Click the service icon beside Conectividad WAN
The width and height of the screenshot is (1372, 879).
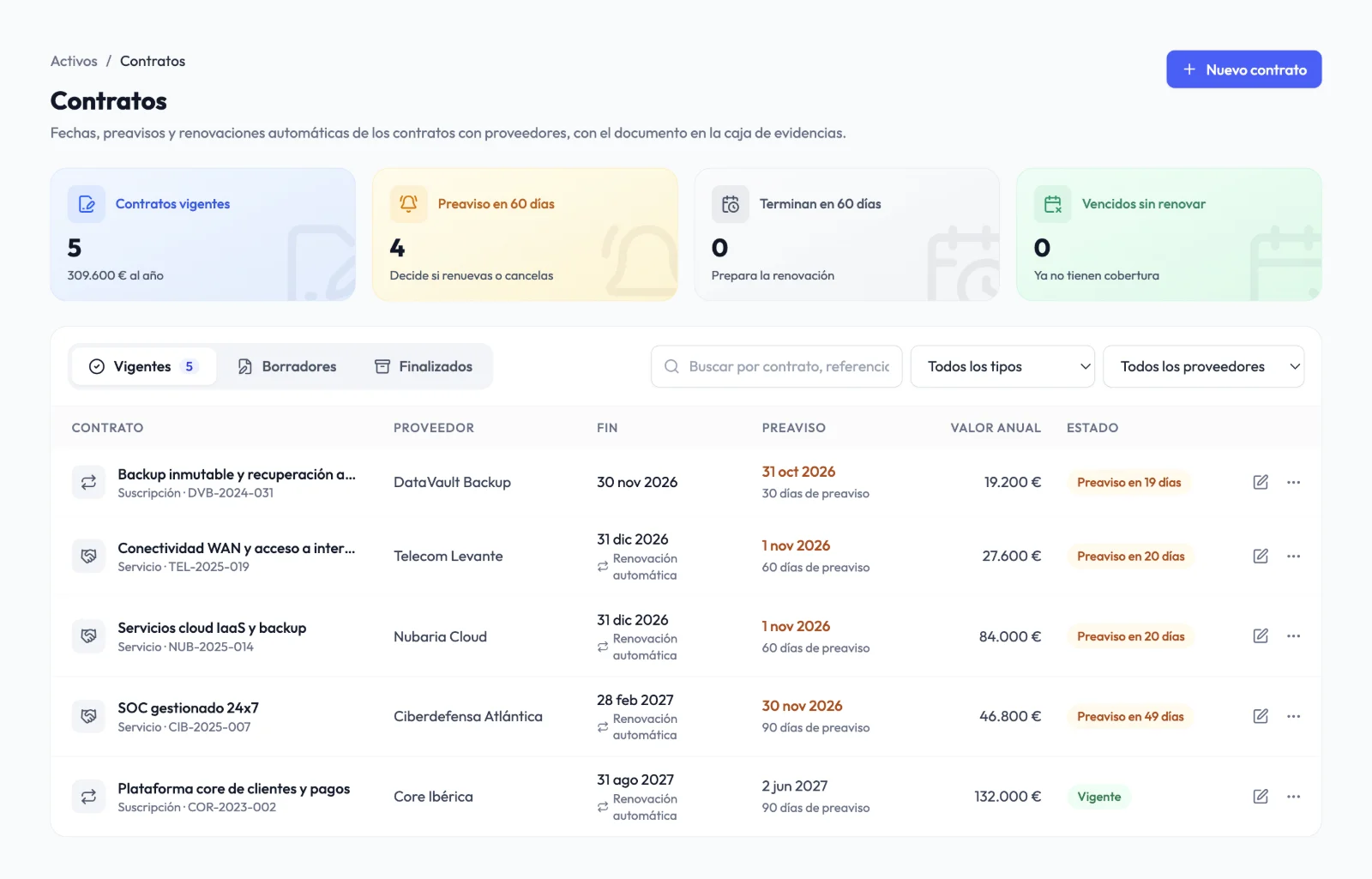click(x=88, y=557)
